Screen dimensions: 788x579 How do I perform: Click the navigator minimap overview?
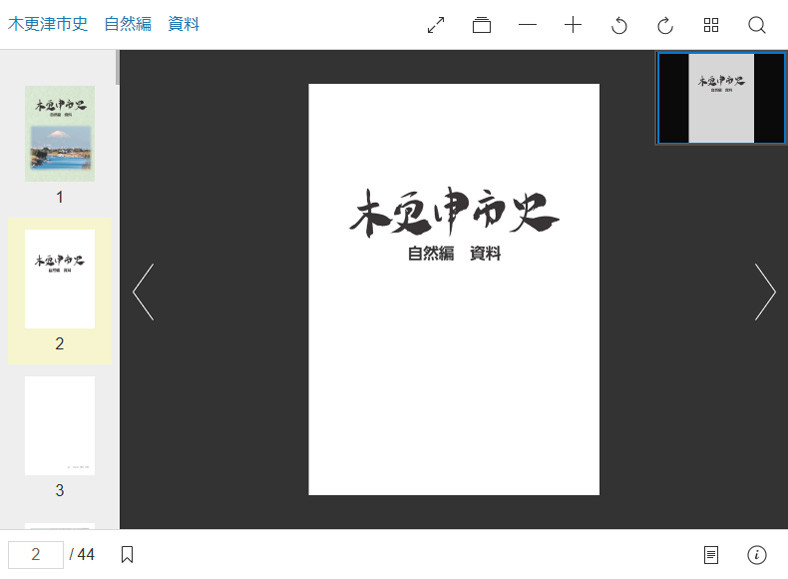721,98
